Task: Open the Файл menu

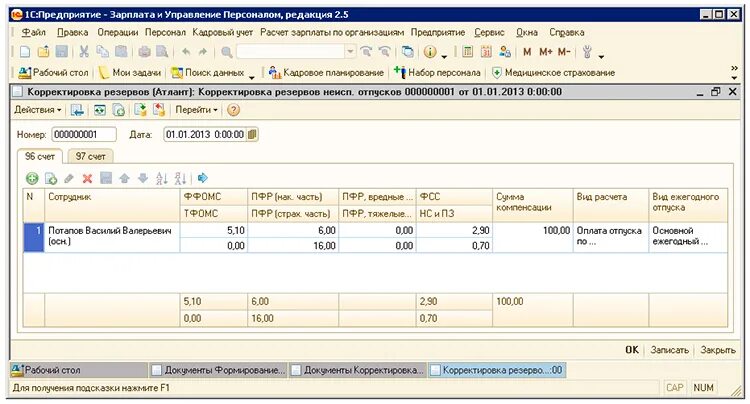Action: tap(33, 33)
